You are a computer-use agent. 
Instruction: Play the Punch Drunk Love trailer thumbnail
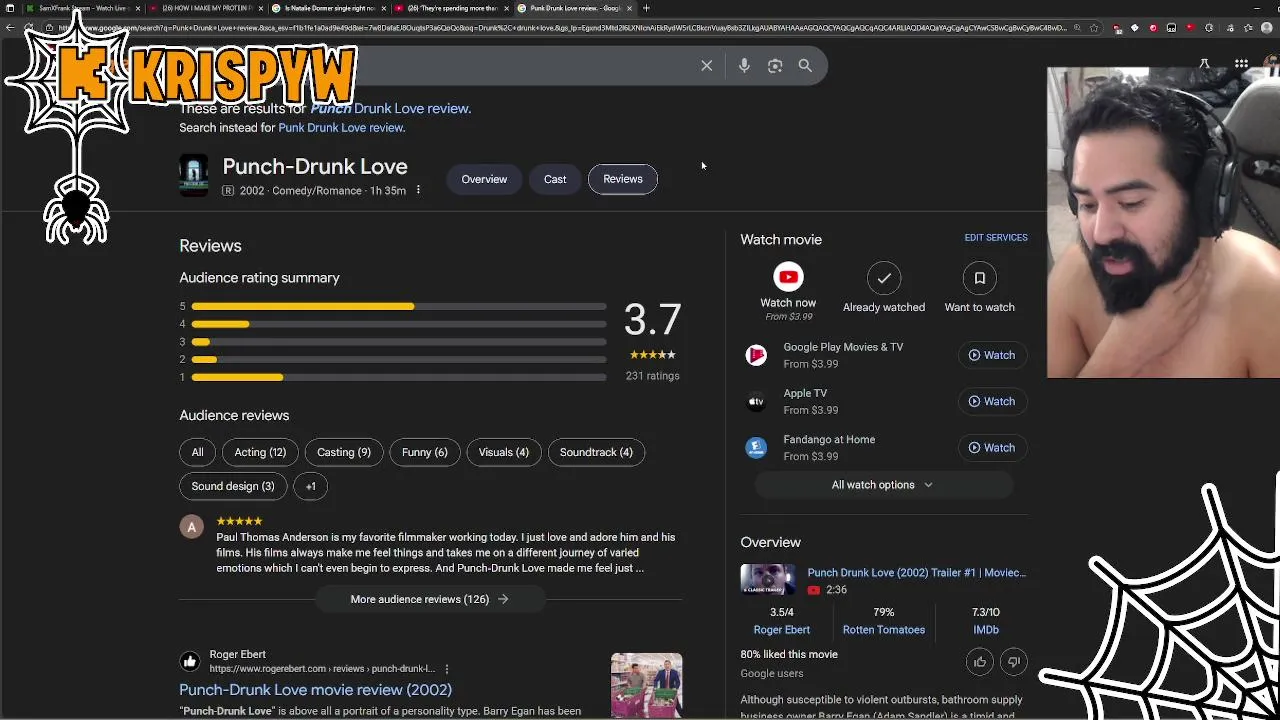(x=768, y=580)
